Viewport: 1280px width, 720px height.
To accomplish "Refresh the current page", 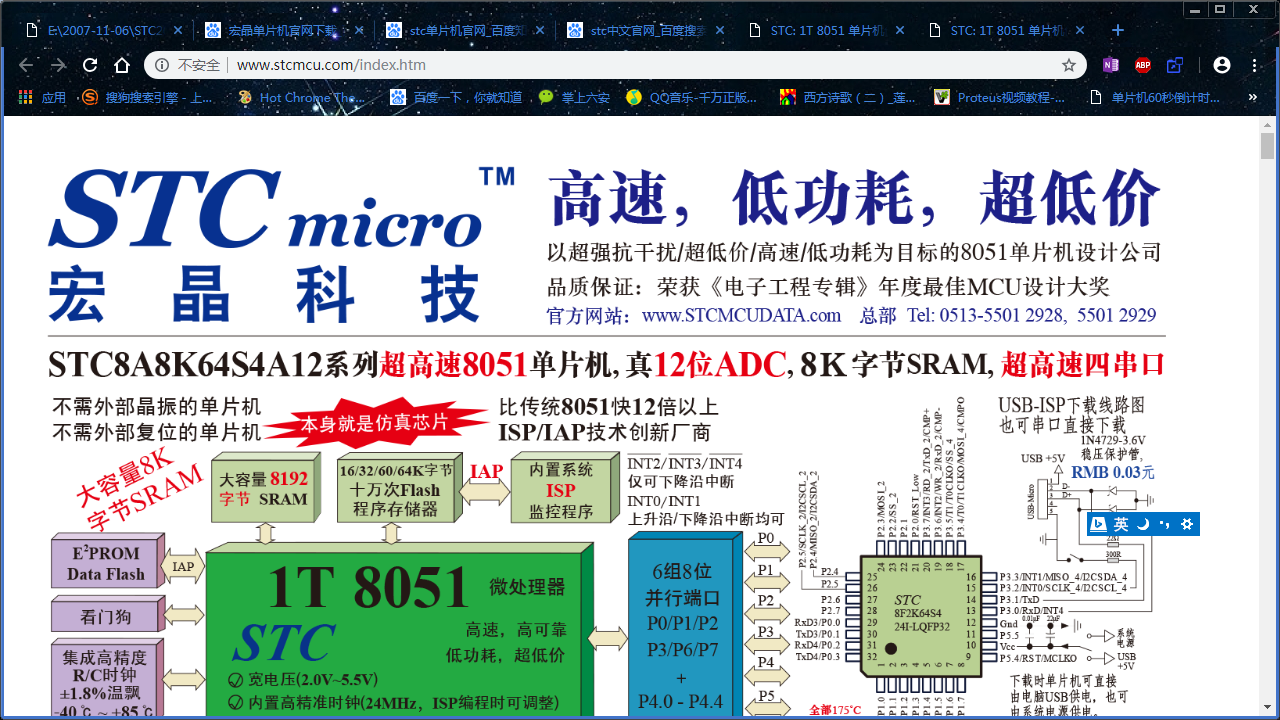I will (x=90, y=65).
